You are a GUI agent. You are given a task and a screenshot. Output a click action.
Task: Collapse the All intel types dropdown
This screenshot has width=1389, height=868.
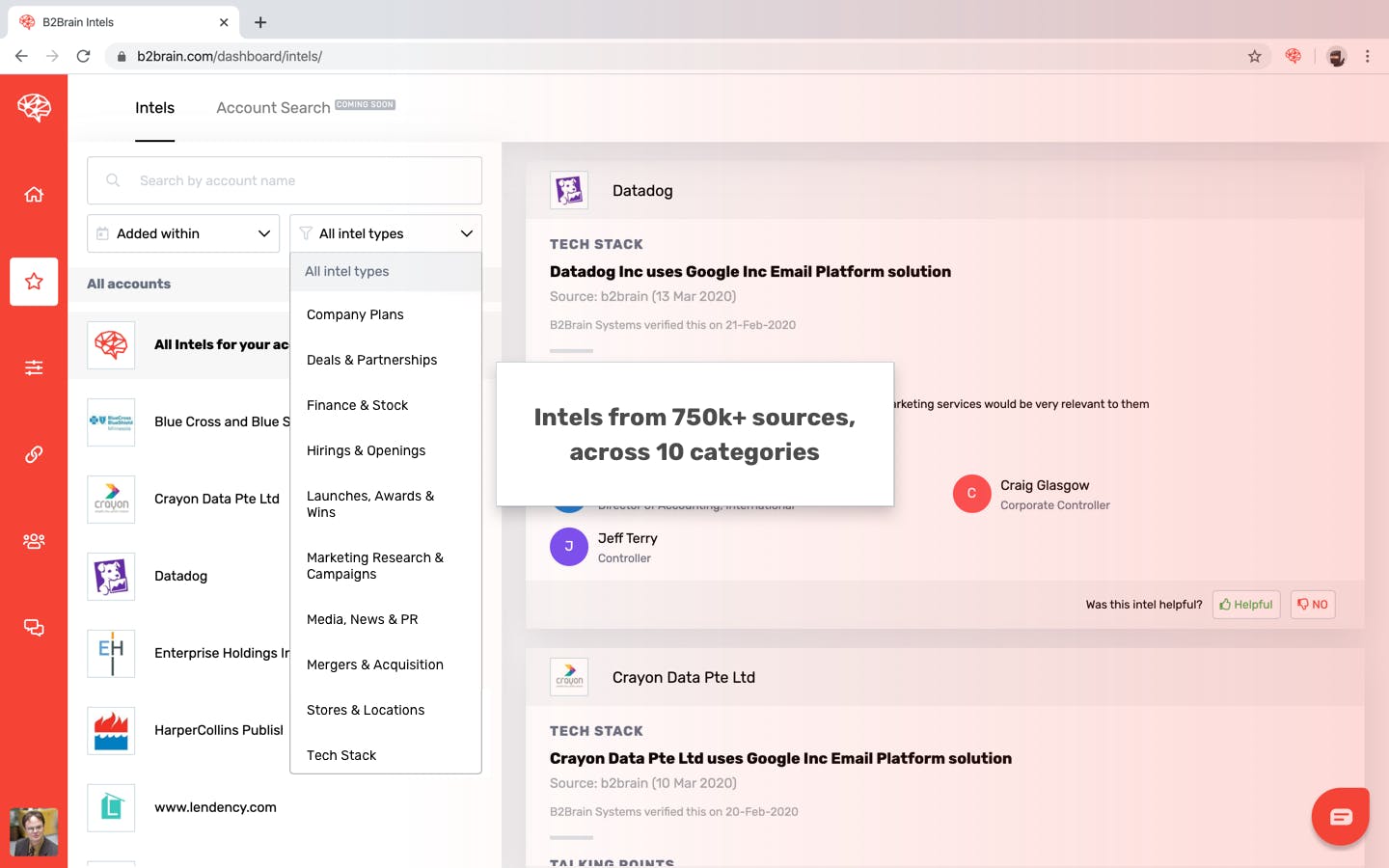tap(386, 233)
